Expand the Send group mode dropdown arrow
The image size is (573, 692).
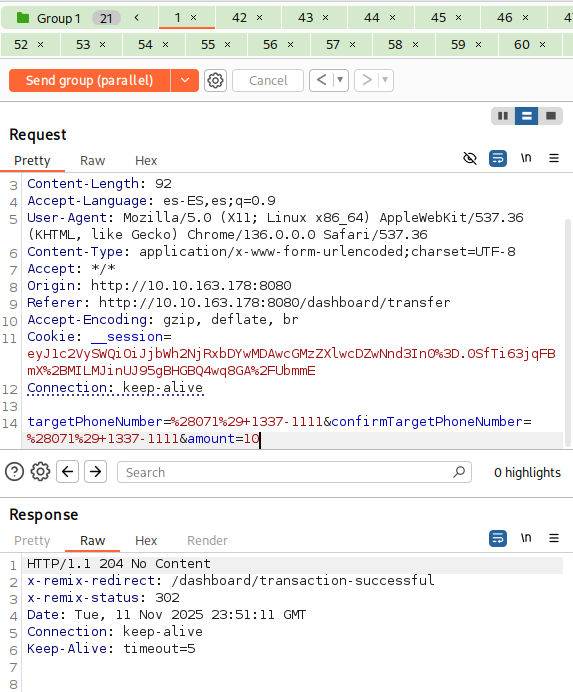(x=185, y=80)
